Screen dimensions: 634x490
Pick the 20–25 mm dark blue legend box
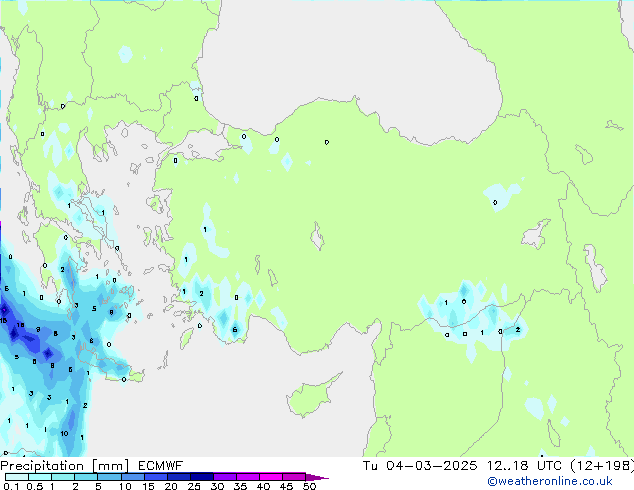pyautogui.click(x=178, y=477)
